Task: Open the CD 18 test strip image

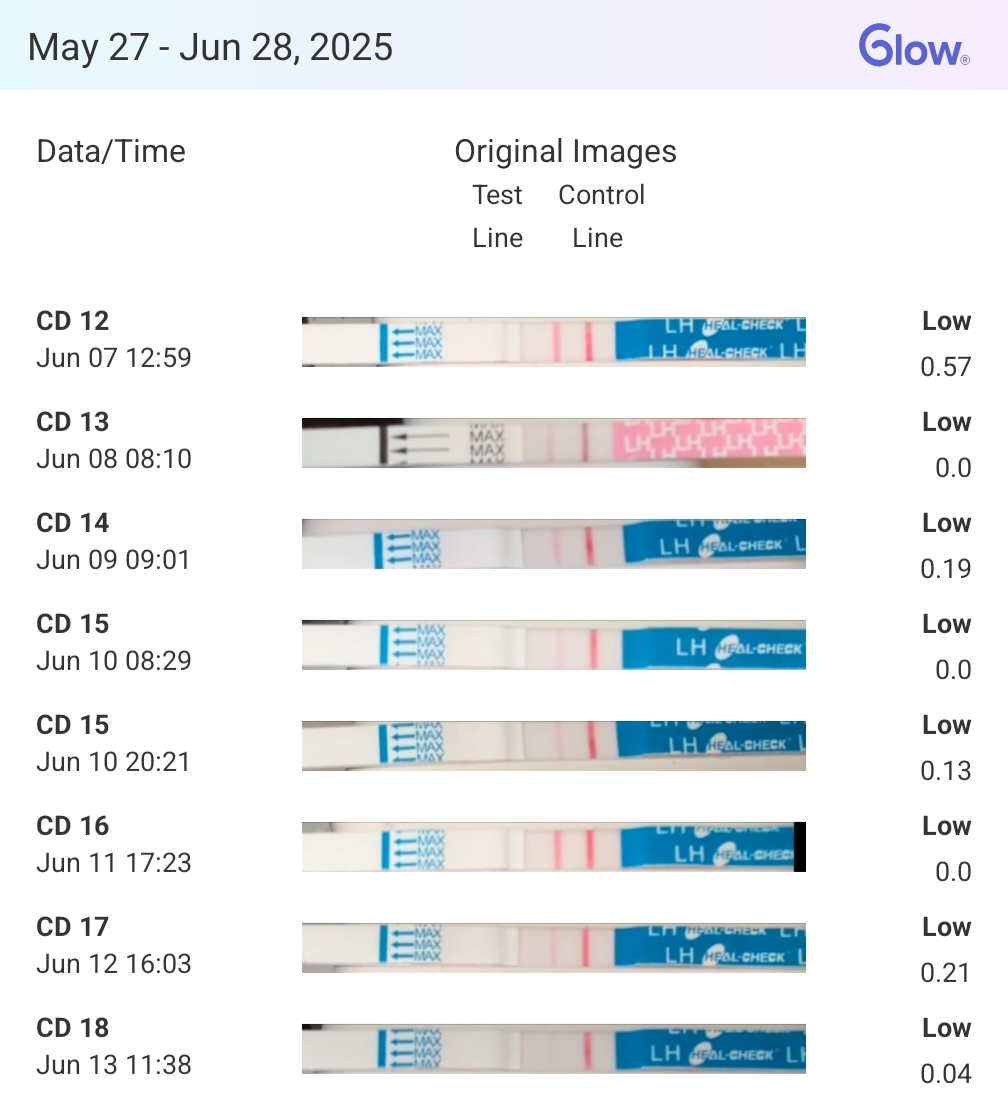Action: (553, 1049)
